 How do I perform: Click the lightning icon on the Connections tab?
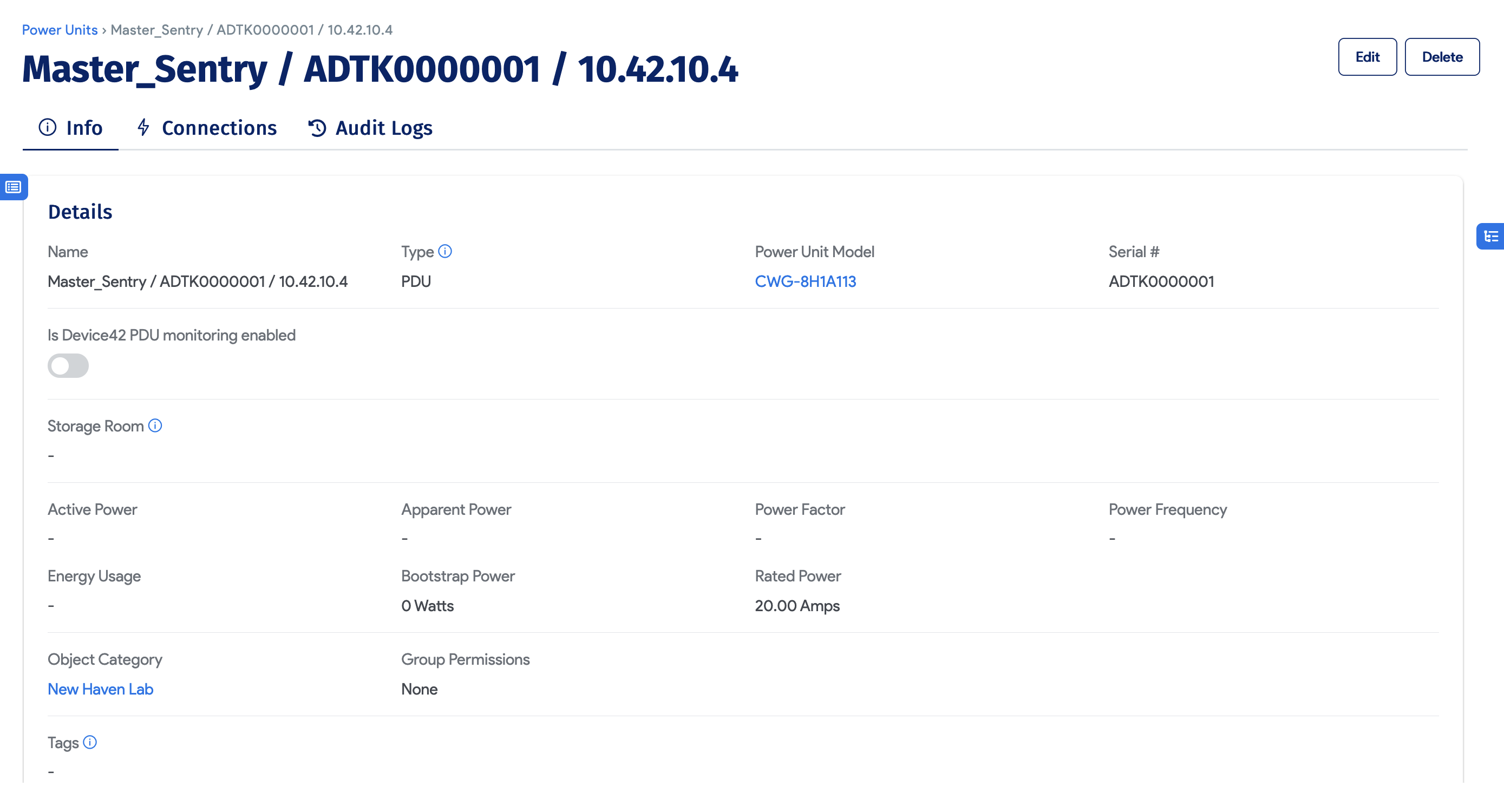coord(143,127)
